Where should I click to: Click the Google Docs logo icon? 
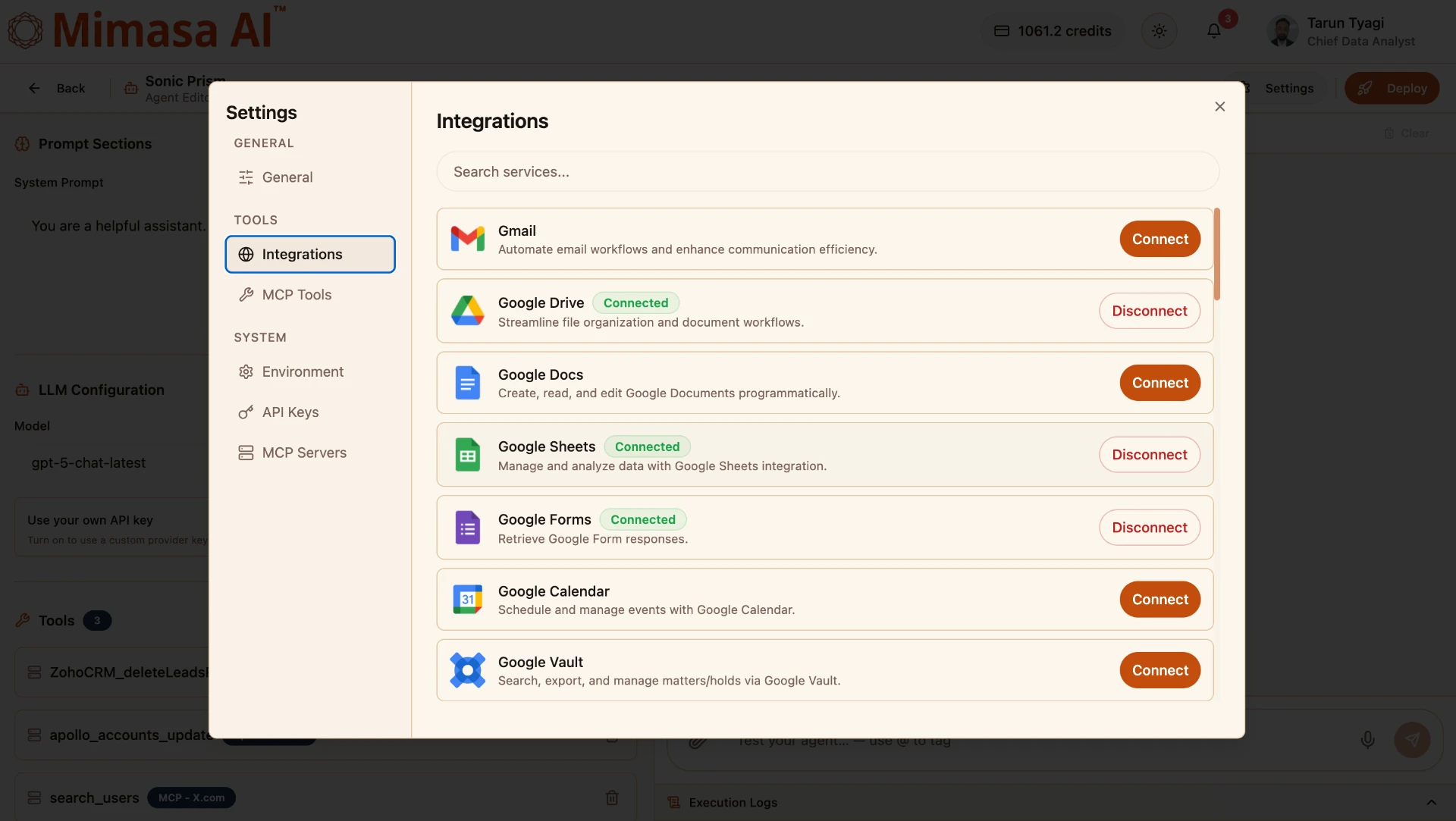(x=467, y=383)
